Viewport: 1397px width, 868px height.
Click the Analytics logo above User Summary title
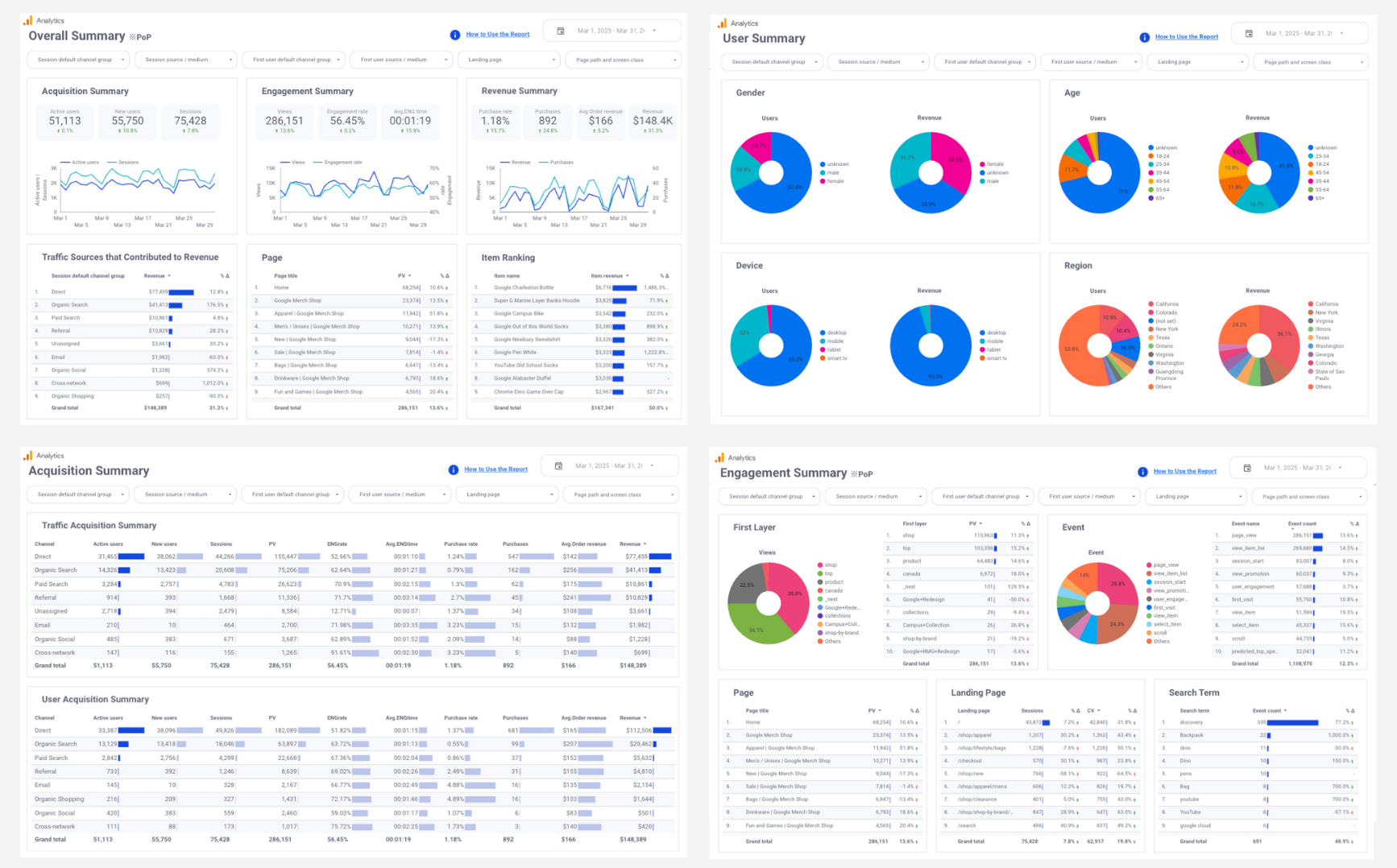pos(722,23)
